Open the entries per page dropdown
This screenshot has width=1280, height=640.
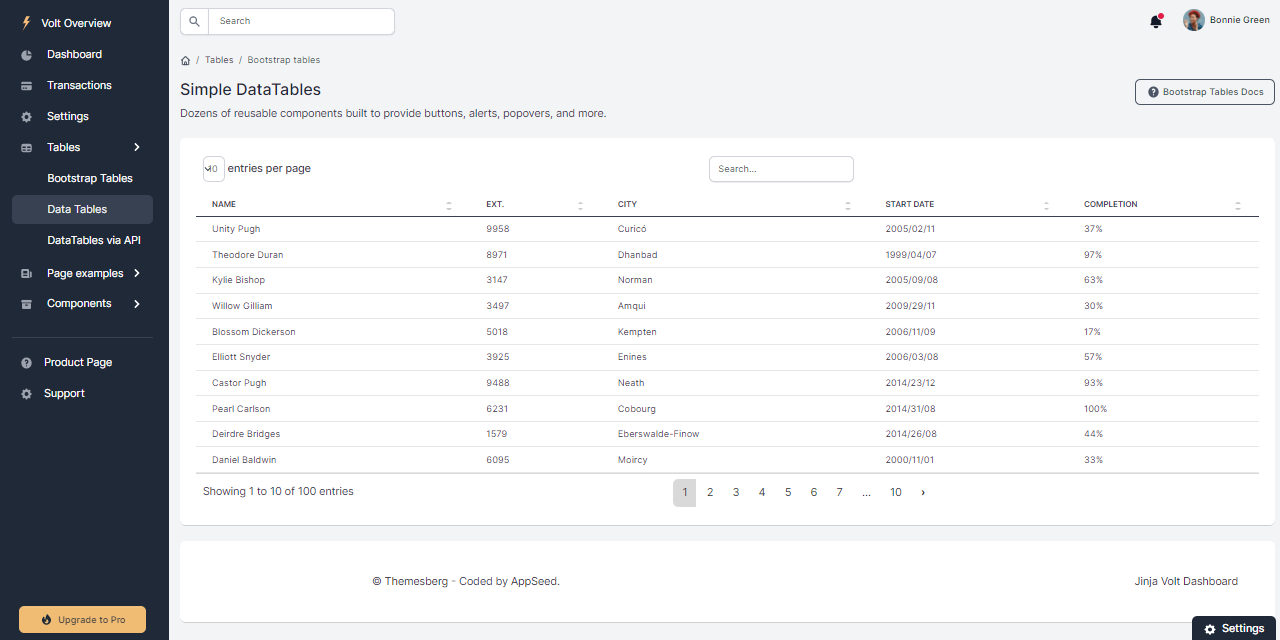click(213, 169)
